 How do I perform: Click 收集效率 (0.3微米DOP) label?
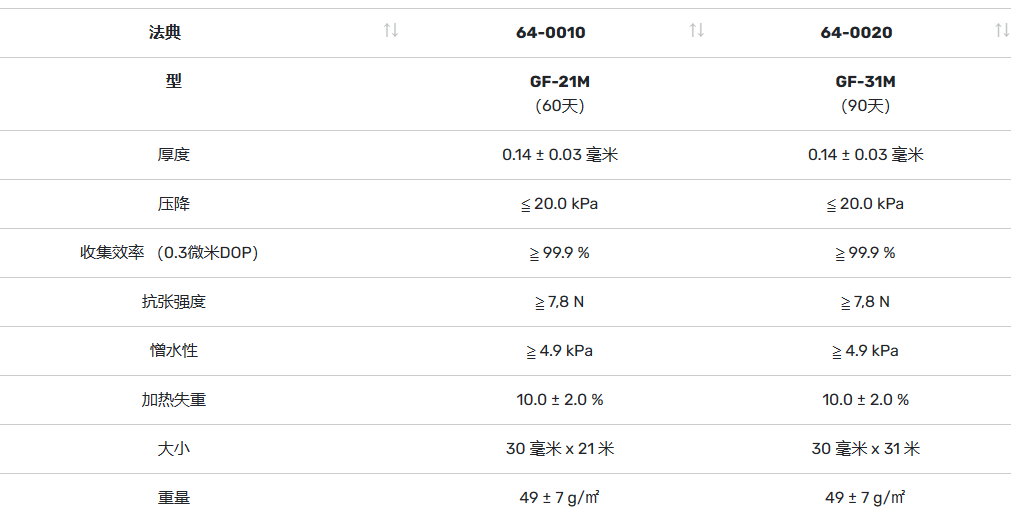pos(169,253)
